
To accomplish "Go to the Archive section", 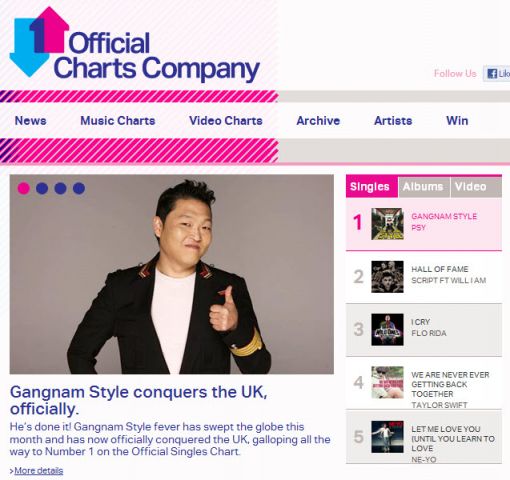I will (318, 121).
